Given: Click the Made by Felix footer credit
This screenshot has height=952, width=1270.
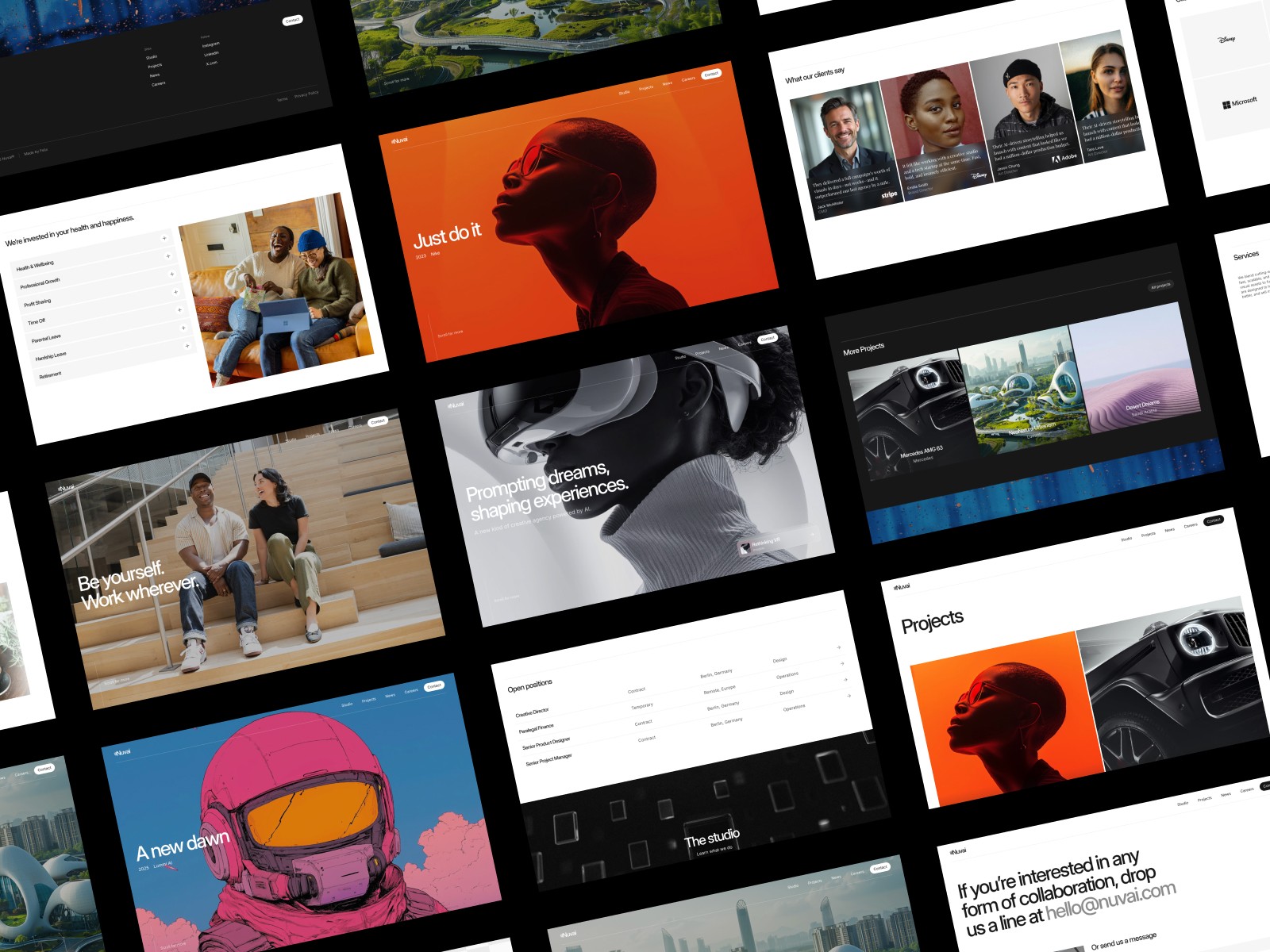Looking at the screenshot, I should (36, 152).
